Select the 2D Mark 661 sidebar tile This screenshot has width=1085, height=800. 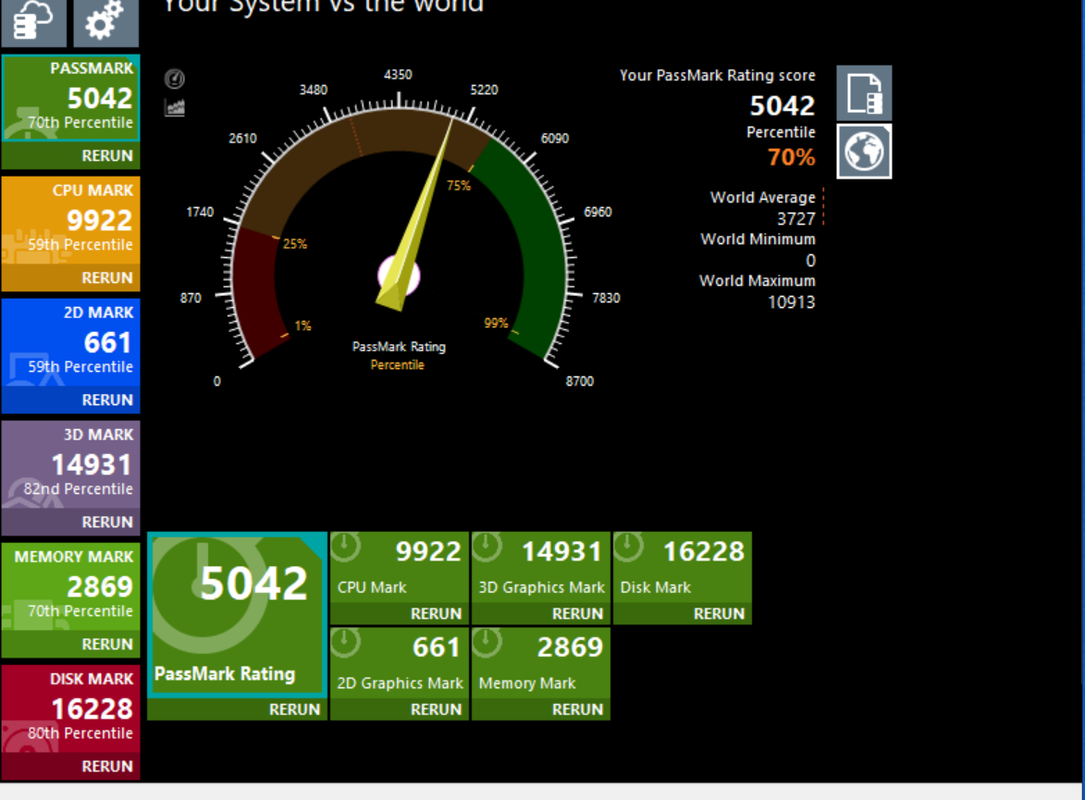tap(71, 343)
